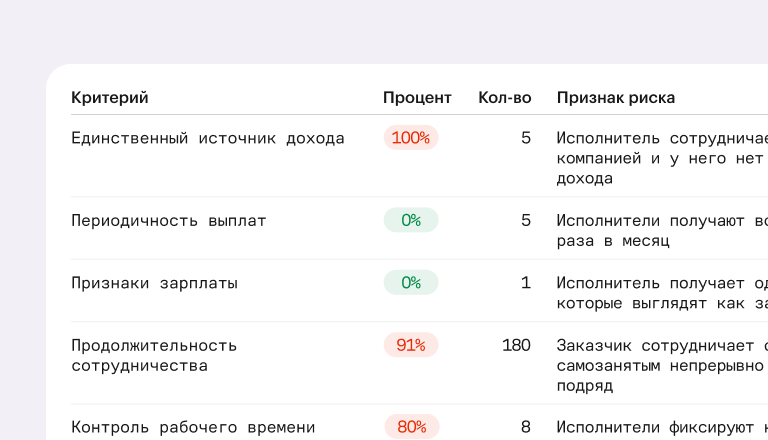768x440 pixels.
Task: Open the Контроль рабочего времени criterion
Action: pos(193,427)
